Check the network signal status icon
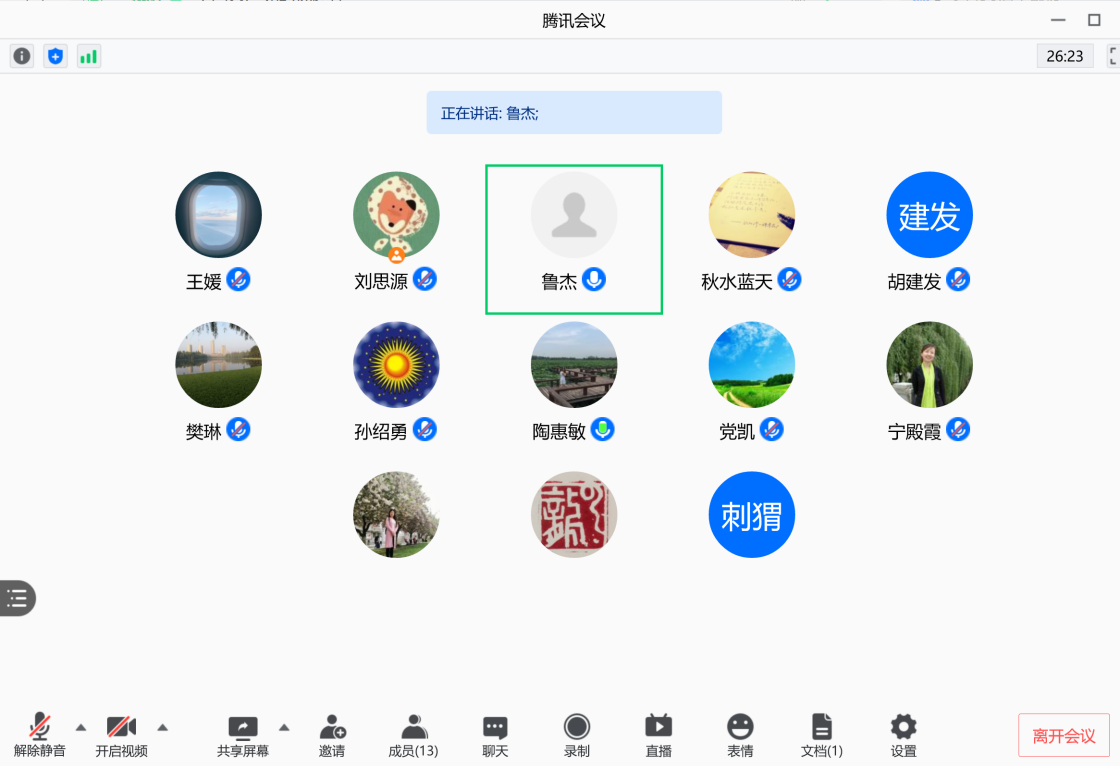This screenshot has width=1120, height=766. pyautogui.click(x=89, y=56)
